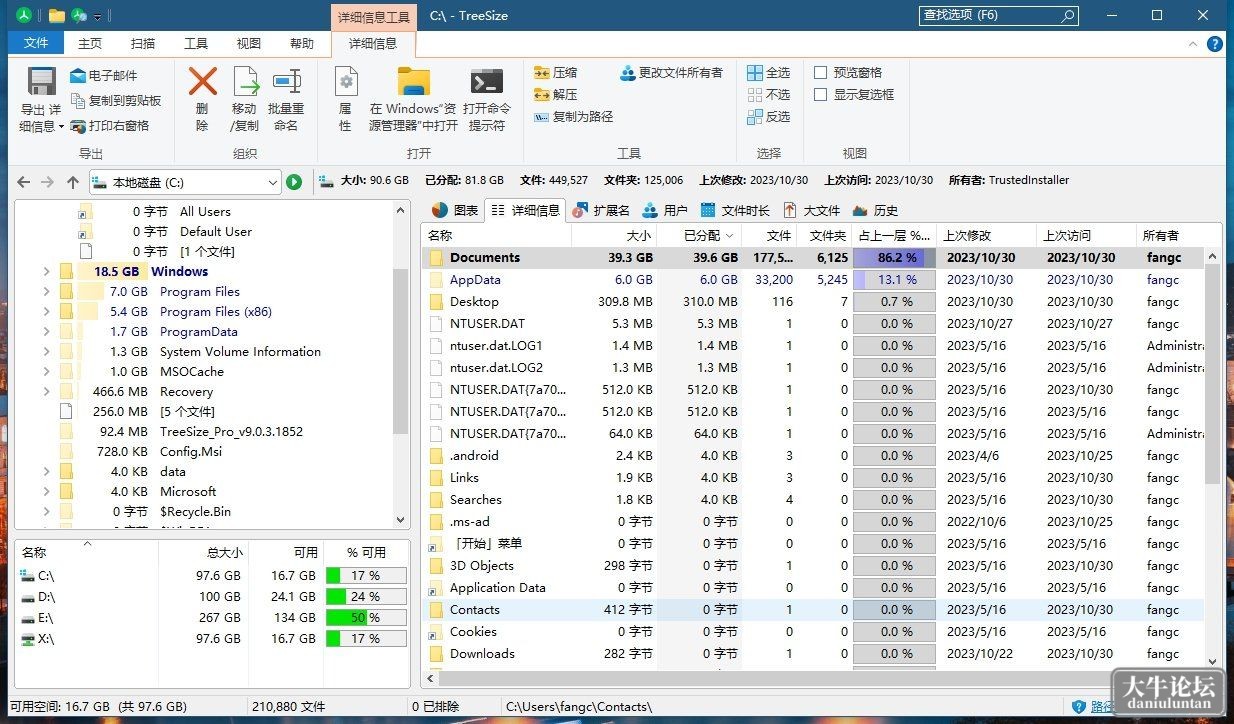Viewport: 1234px width, 724px height.
Task: Expand the Recovery folder node
Action: [46, 391]
